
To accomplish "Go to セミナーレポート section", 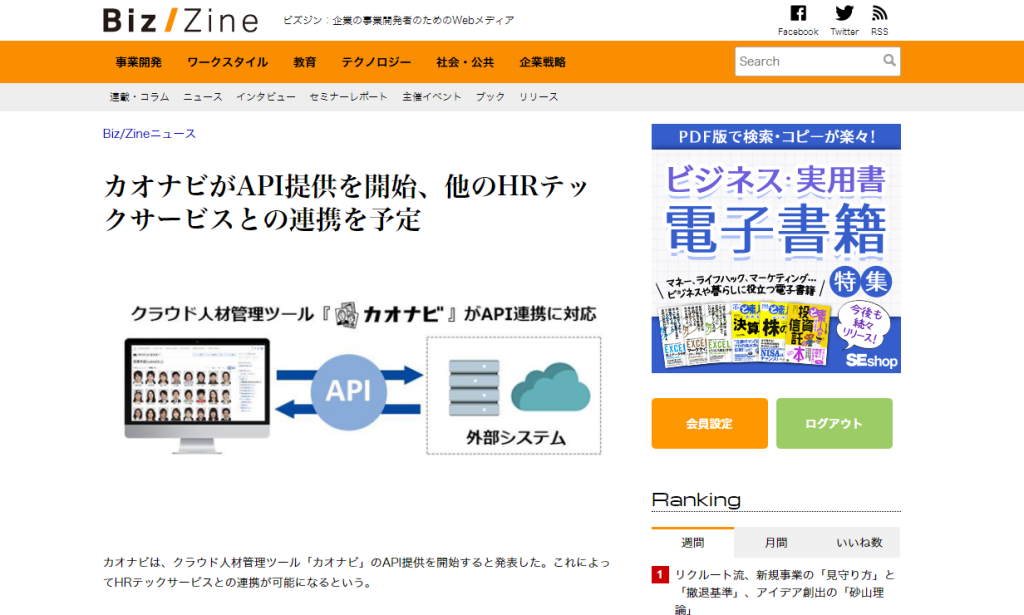I will pos(349,97).
